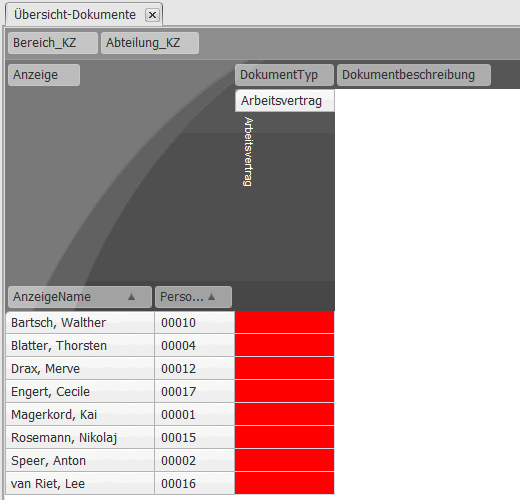
Task: Click personnel number 00001
Action: click(195, 415)
